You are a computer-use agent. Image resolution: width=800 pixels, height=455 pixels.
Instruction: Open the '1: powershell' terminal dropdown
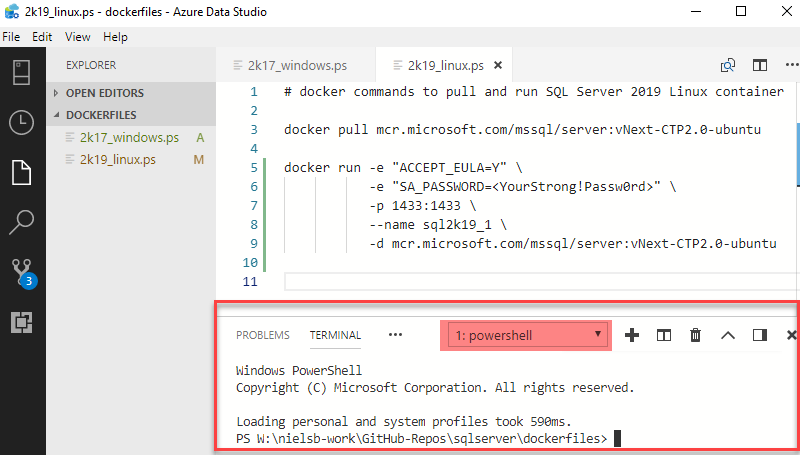pyautogui.click(x=528, y=335)
